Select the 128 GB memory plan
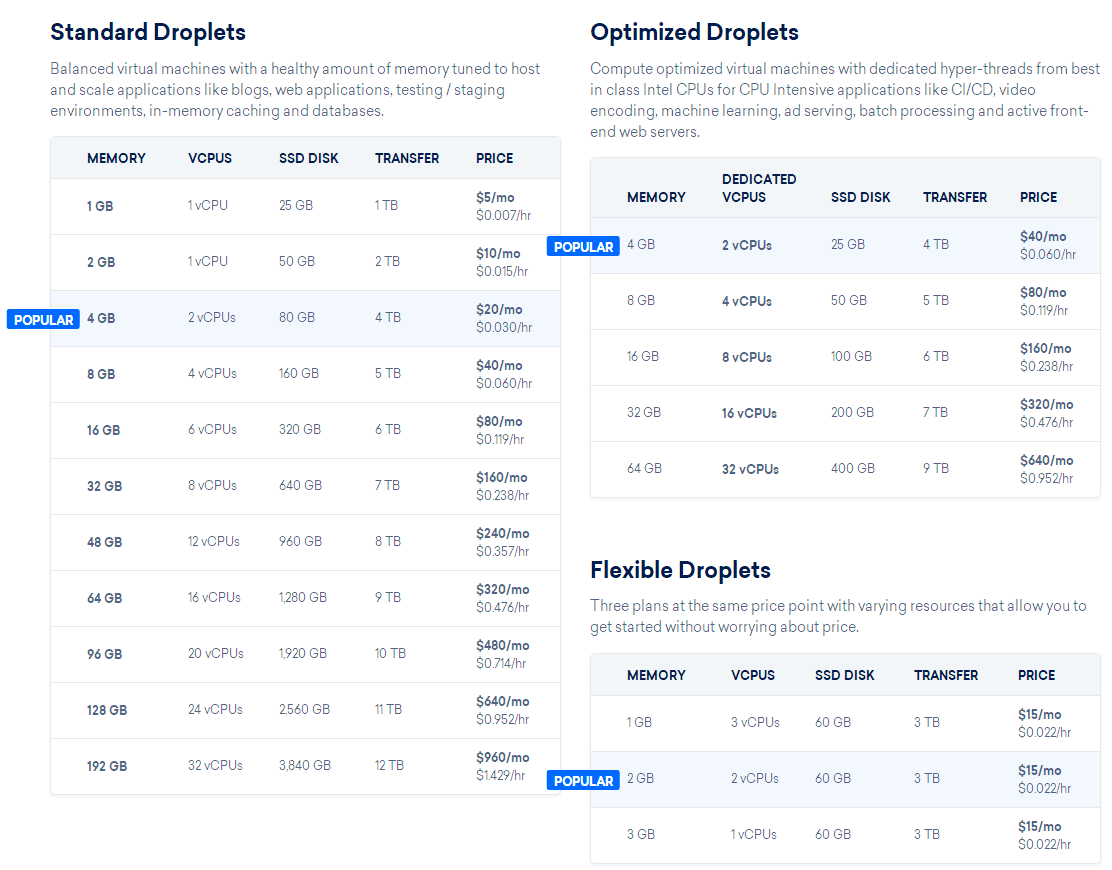The width and height of the screenshot is (1112, 870). 106,710
